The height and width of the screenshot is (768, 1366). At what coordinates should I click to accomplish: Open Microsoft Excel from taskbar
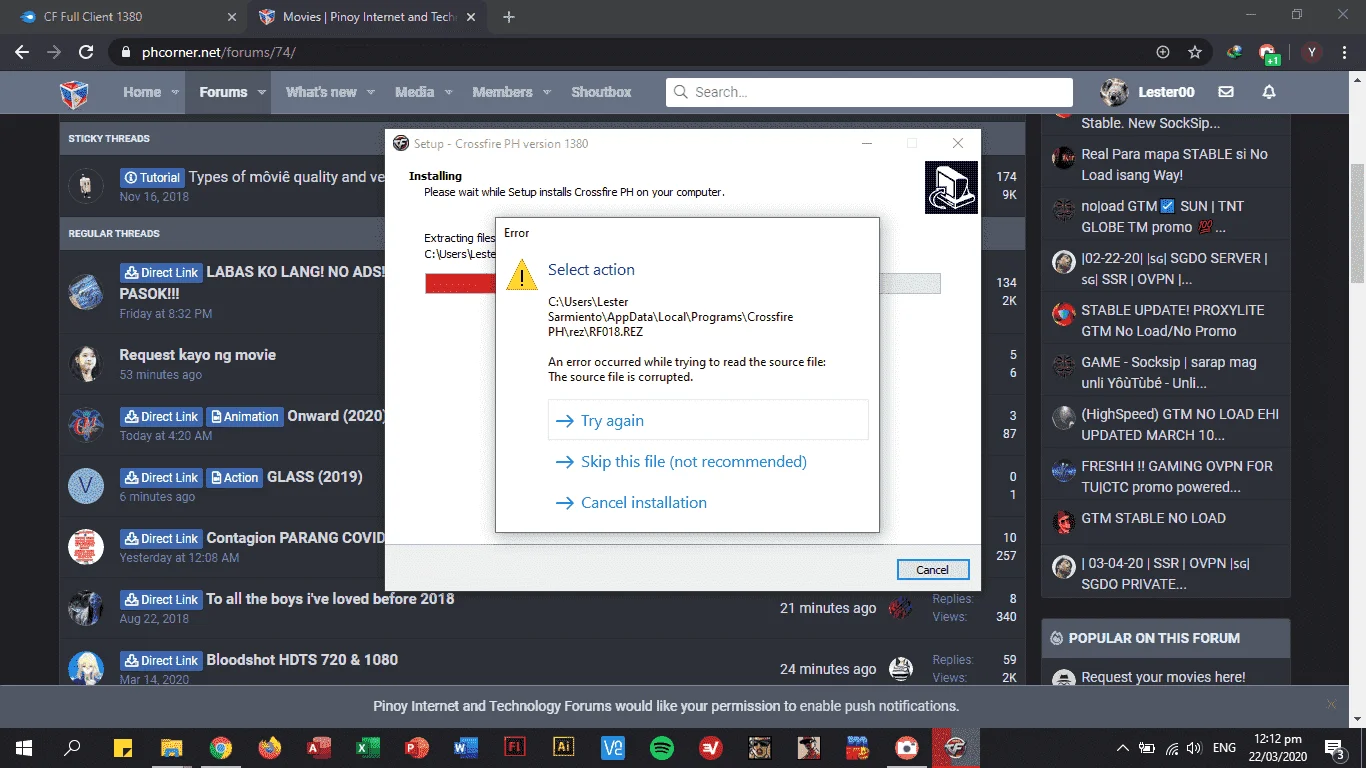368,747
